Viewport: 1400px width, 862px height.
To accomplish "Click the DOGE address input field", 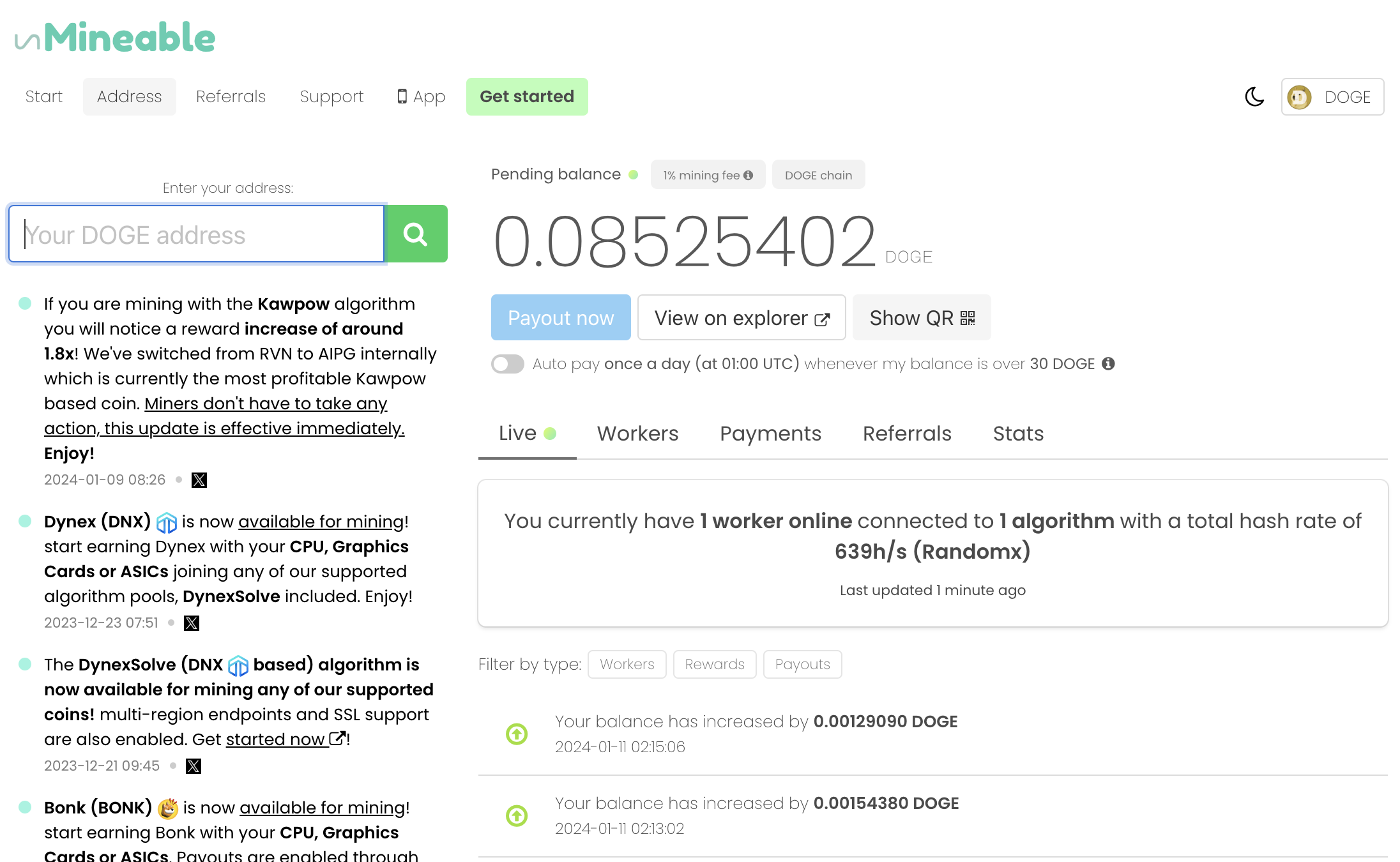I will [x=197, y=234].
